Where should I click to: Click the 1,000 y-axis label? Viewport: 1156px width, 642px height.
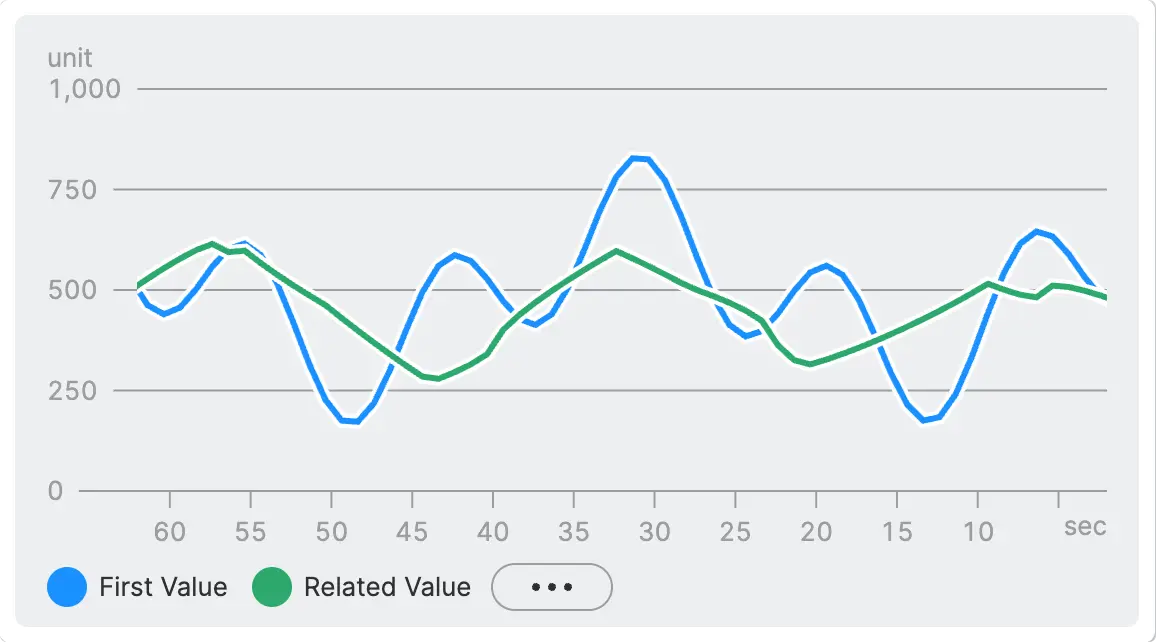coord(84,90)
